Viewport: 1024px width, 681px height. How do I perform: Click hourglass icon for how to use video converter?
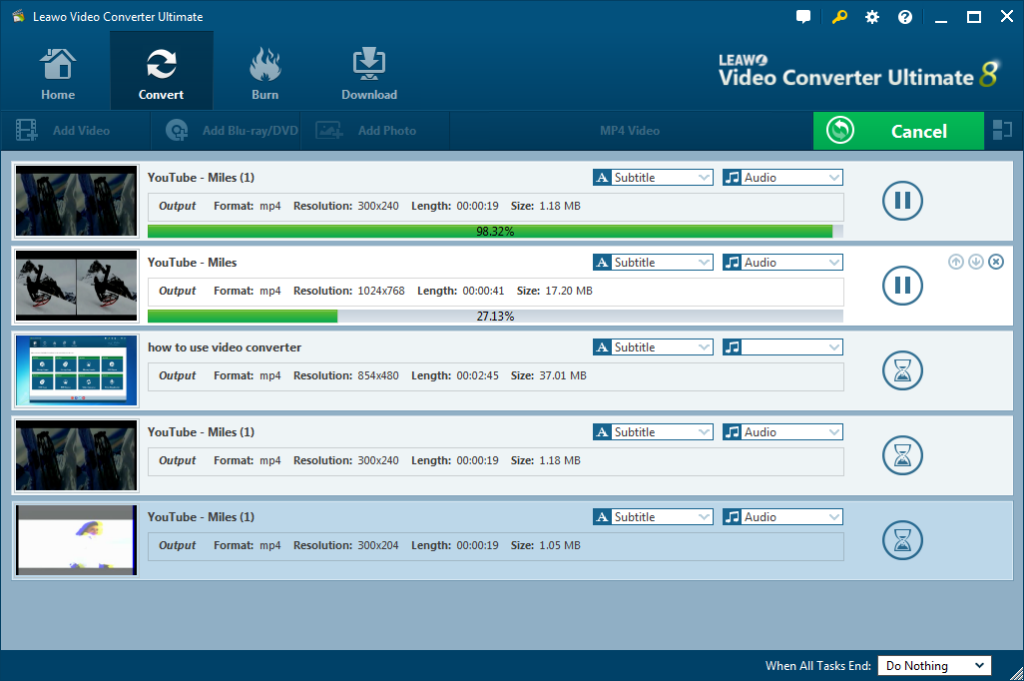coord(902,370)
